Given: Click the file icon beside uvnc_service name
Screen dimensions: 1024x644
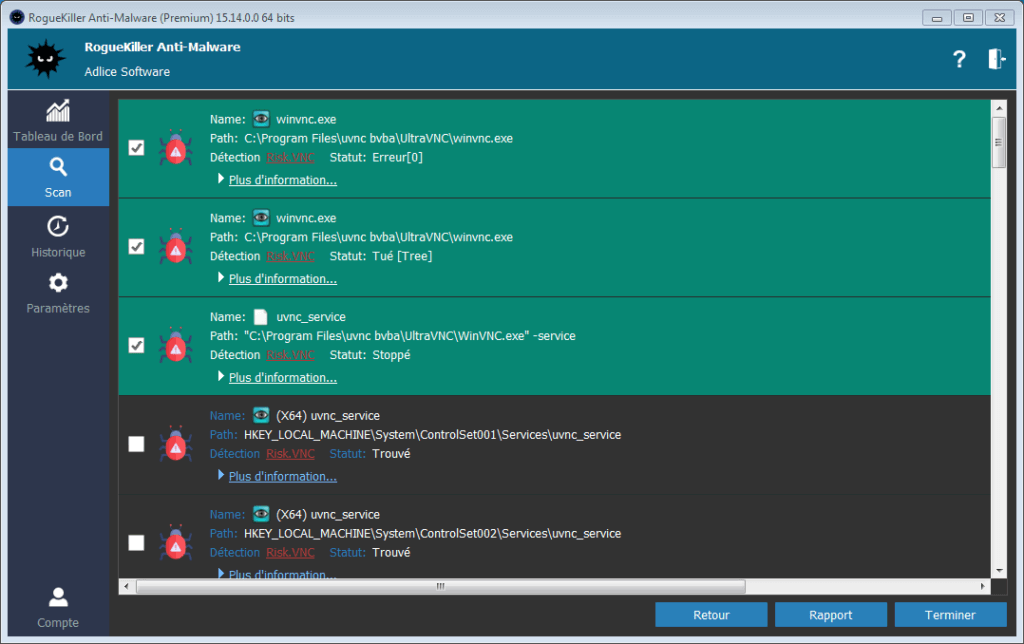Looking at the screenshot, I should click(261, 317).
